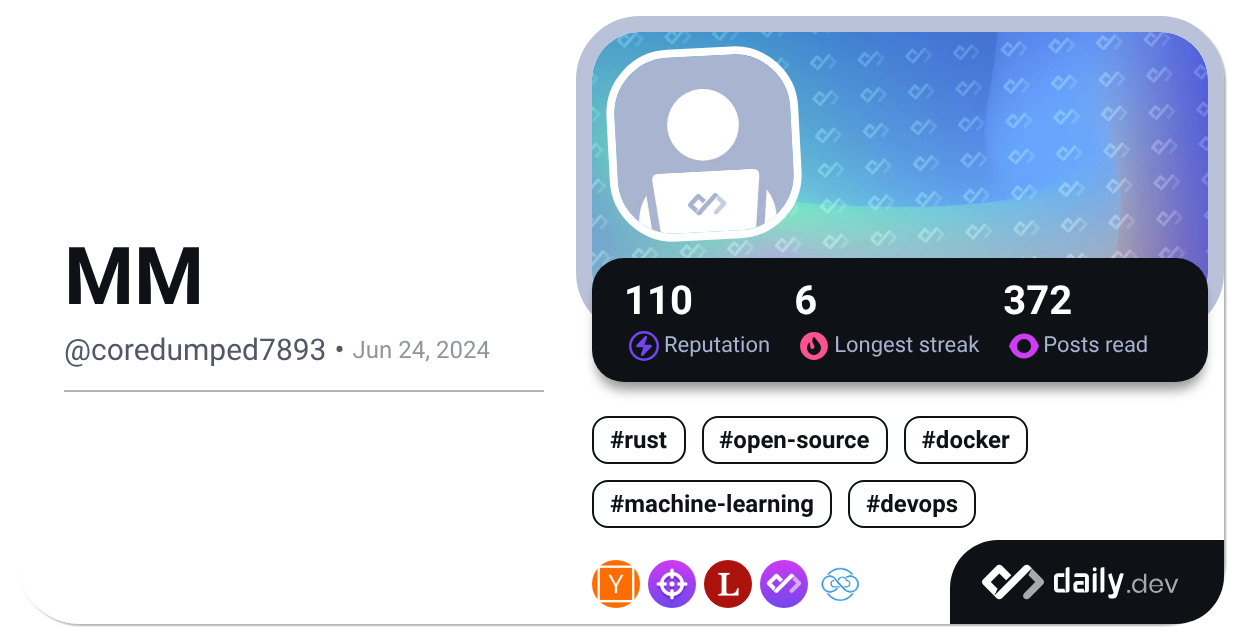Open the #machine-learning tag
Image resolution: width=1240 pixels, height=640 pixels.
[711, 504]
